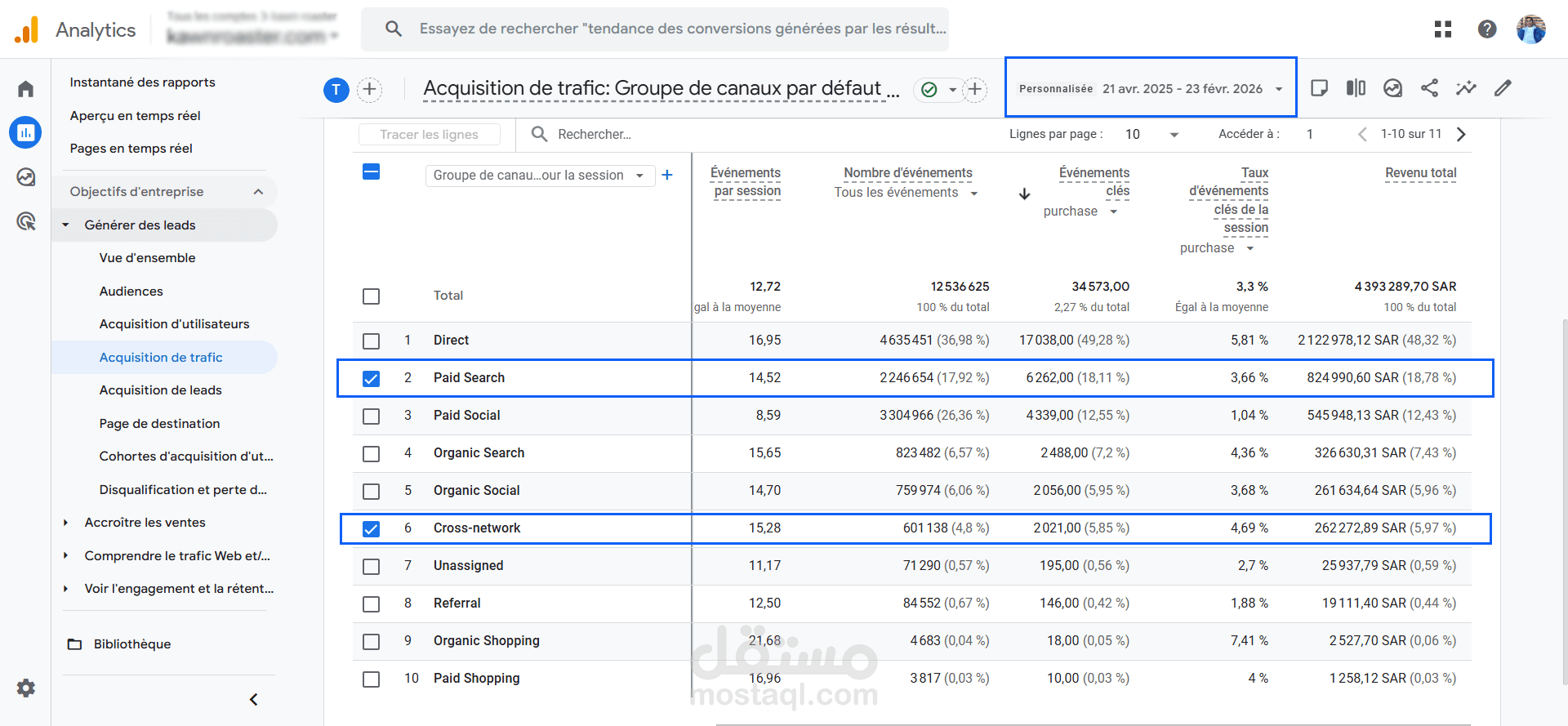Tick the Organic Search row checkbox
Viewport: 1568px width, 726px height.
pyautogui.click(x=372, y=453)
